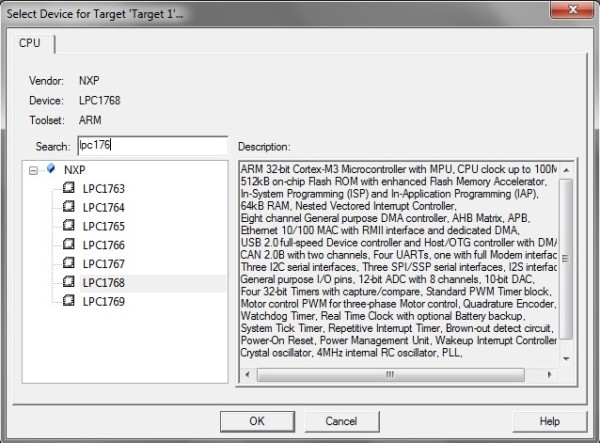Open Help for device selection
The height and width of the screenshot is (443, 600).
coord(549,421)
